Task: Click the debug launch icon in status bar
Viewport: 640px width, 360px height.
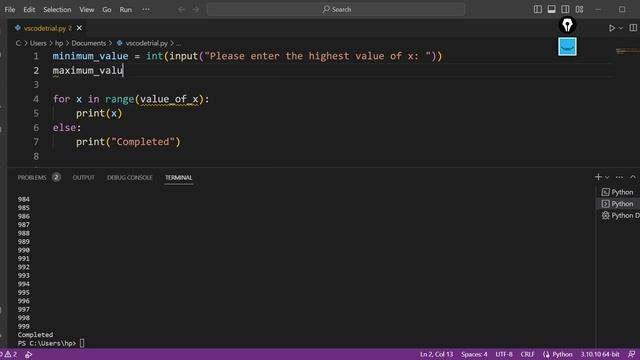Action: pos(28,354)
